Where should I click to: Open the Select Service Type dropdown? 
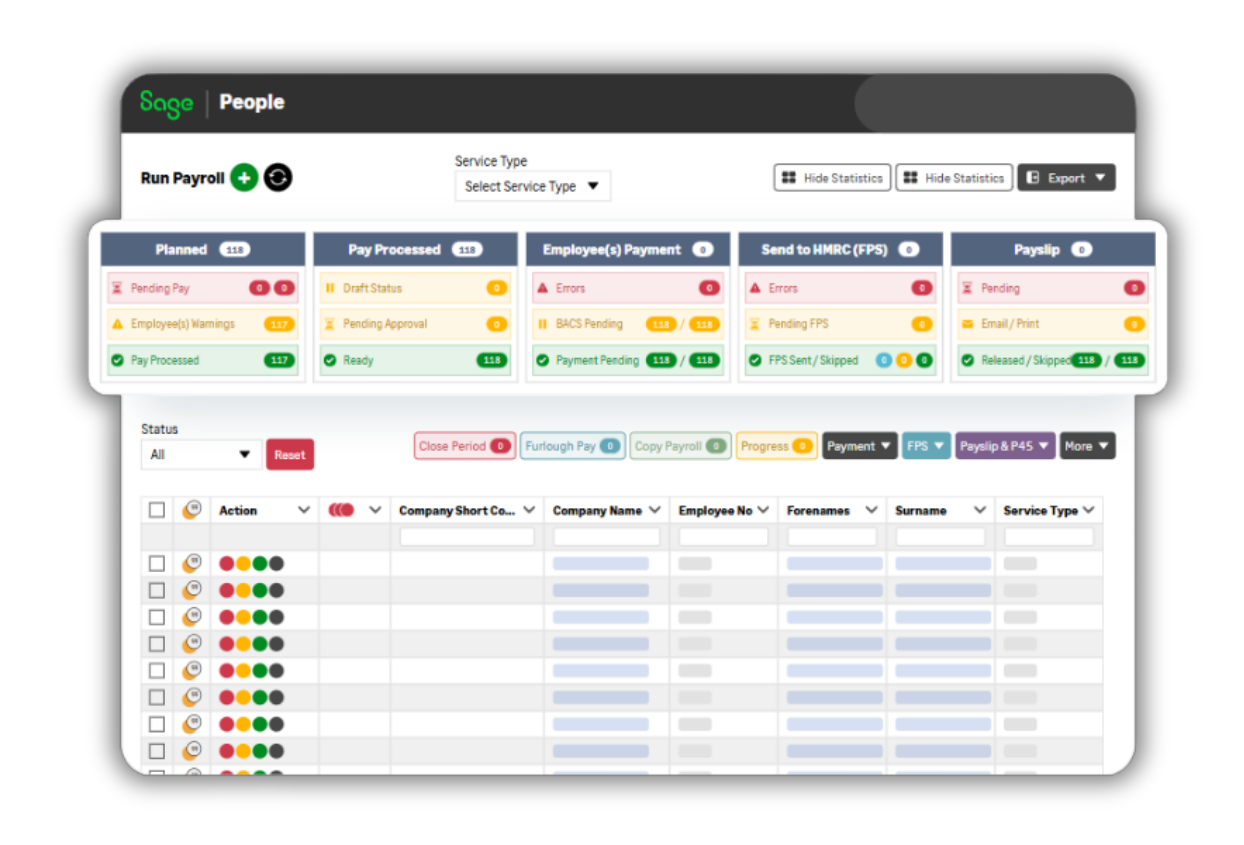click(532, 186)
